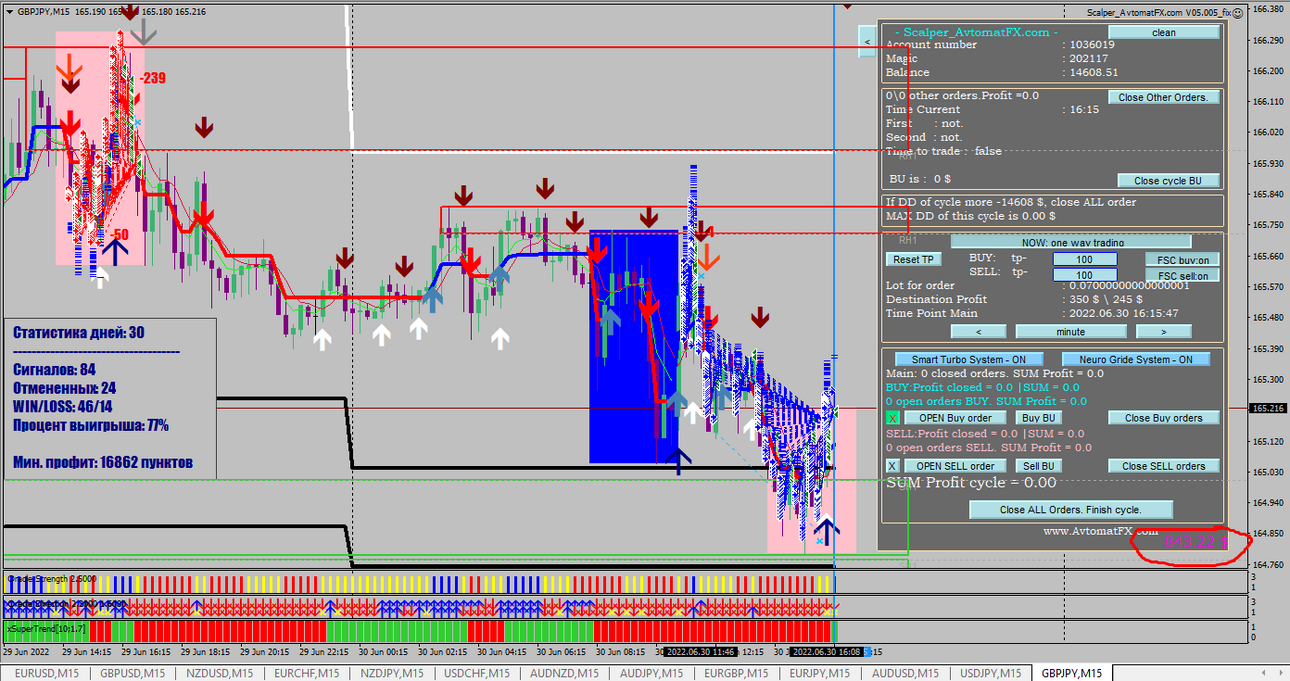Switch to GBPUSD,M15 chart tab

(x=131, y=673)
